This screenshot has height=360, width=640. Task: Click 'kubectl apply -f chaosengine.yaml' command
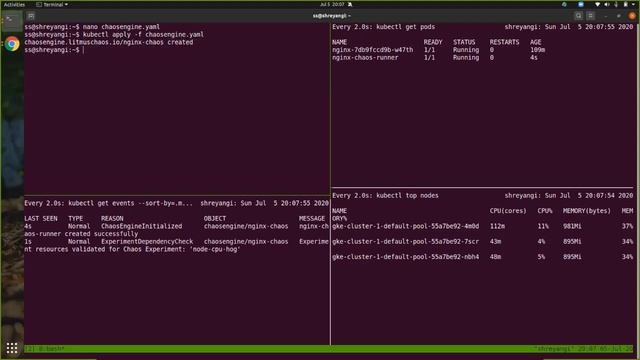tap(143, 35)
